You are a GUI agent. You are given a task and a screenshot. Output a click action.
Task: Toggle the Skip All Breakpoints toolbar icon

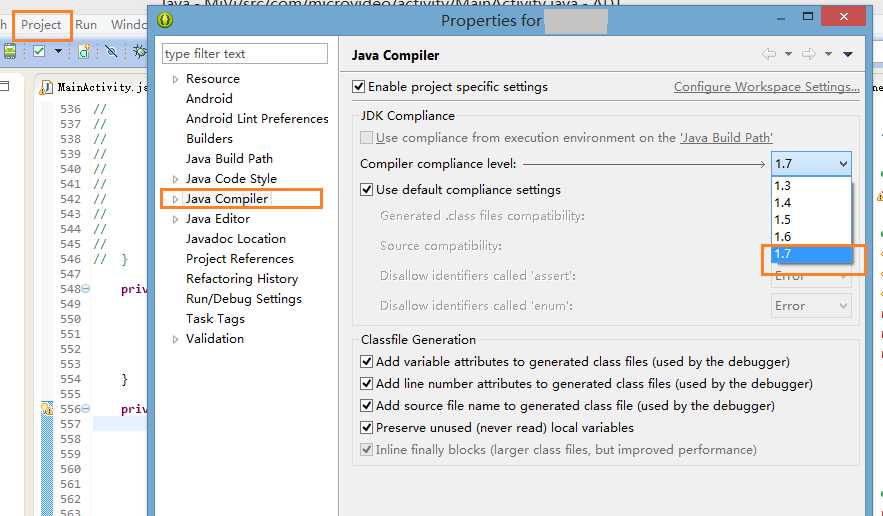pyautogui.click(x=112, y=52)
